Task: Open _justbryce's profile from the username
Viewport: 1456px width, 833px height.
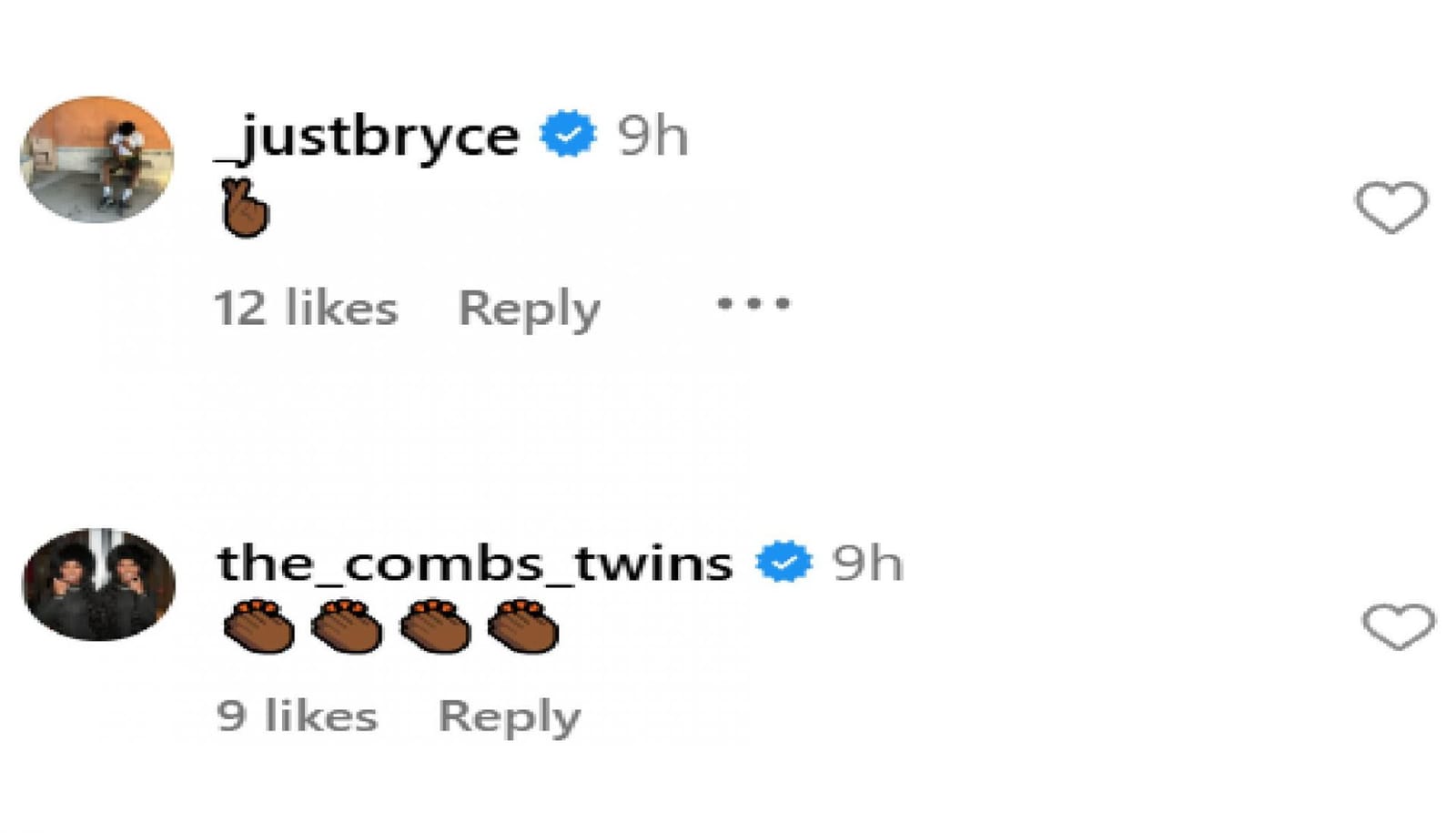Action: click(x=369, y=137)
